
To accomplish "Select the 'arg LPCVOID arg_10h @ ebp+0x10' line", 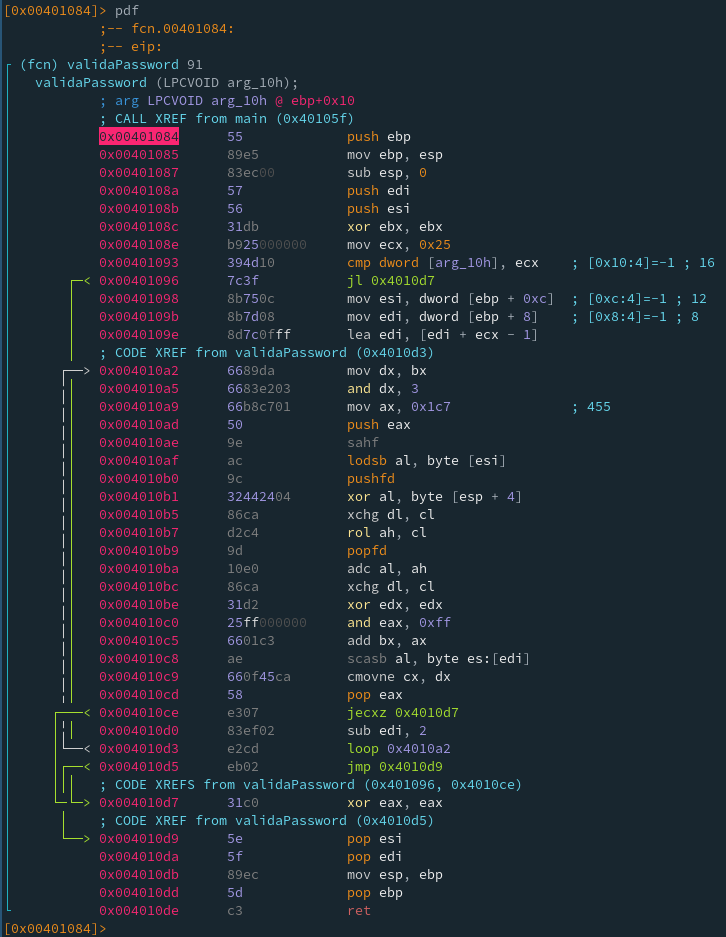I will [x=227, y=101].
